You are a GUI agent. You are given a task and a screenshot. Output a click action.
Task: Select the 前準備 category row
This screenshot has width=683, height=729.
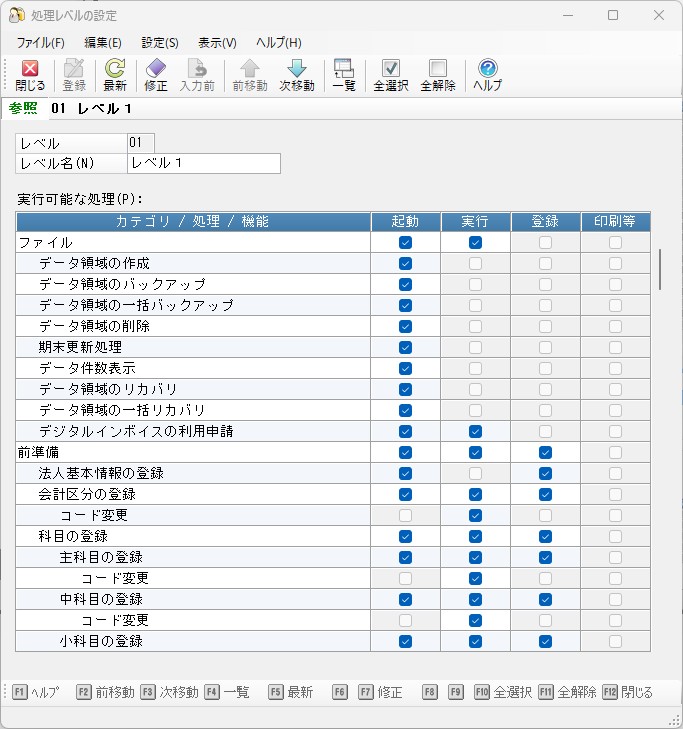[x=36, y=452]
